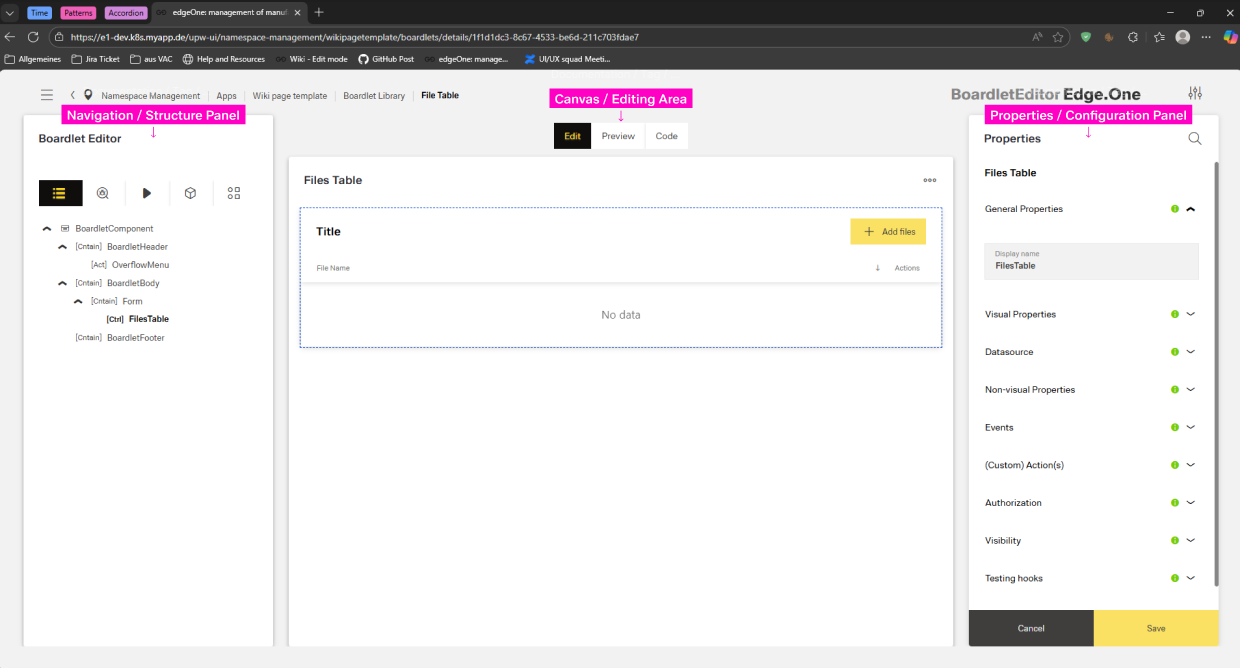The image size is (1240, 668).
Task: Click the search icon in the Properties panel
Action: 1194,139
